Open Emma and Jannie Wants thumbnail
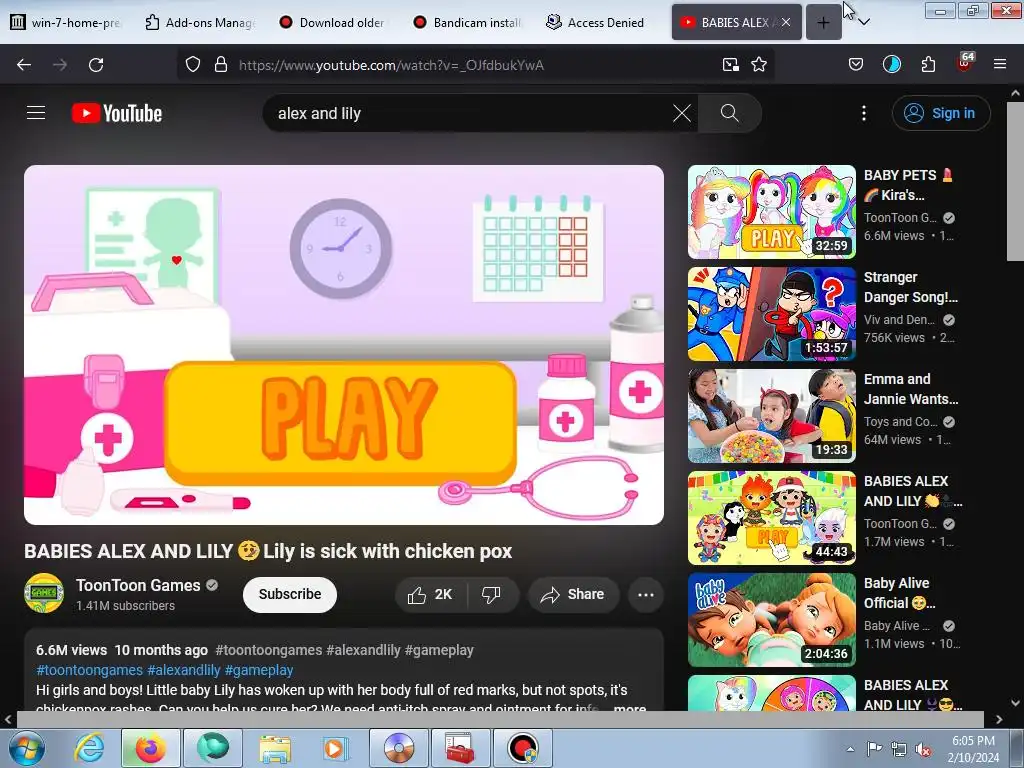The image size is (1024, 768). 771,415
